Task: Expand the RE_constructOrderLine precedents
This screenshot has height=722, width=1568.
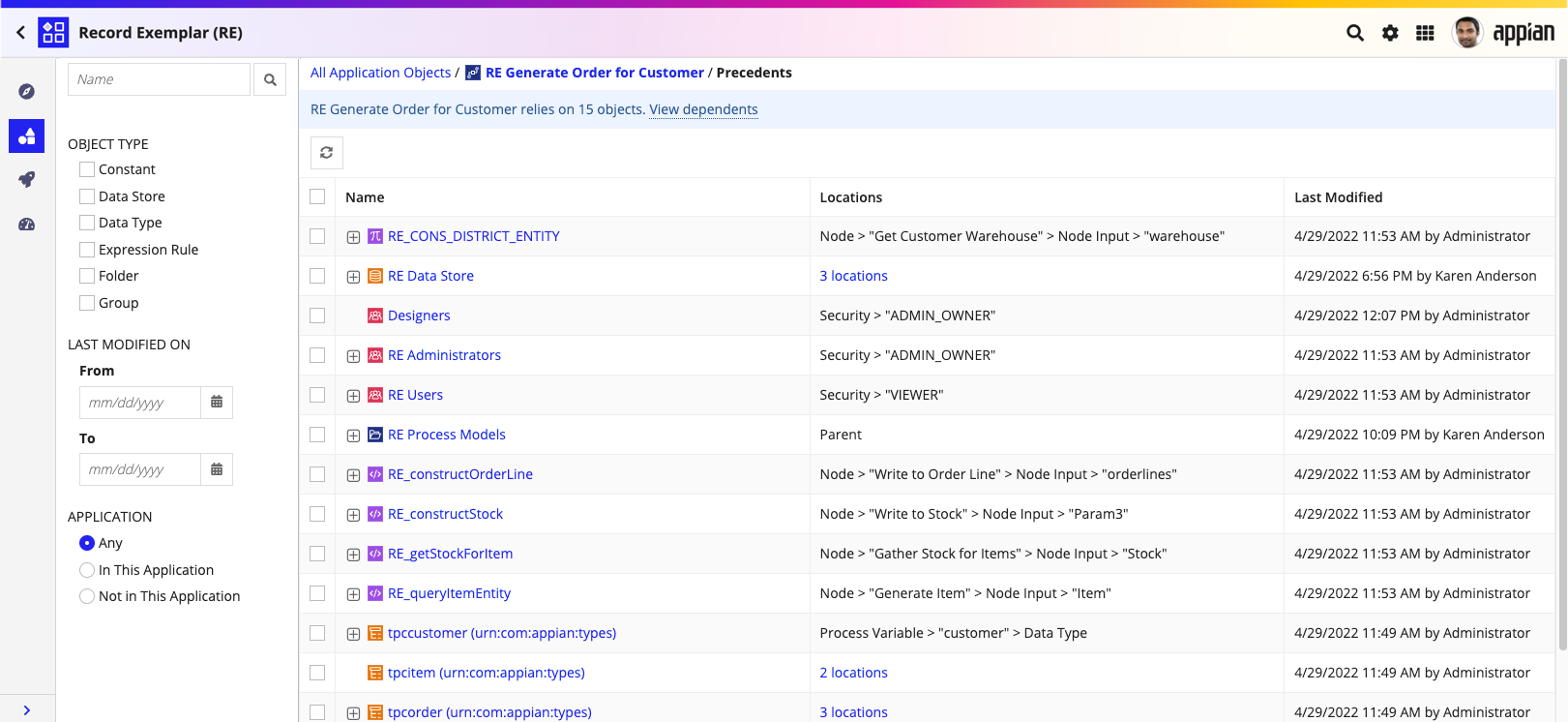Action: [x=353, y=475]
